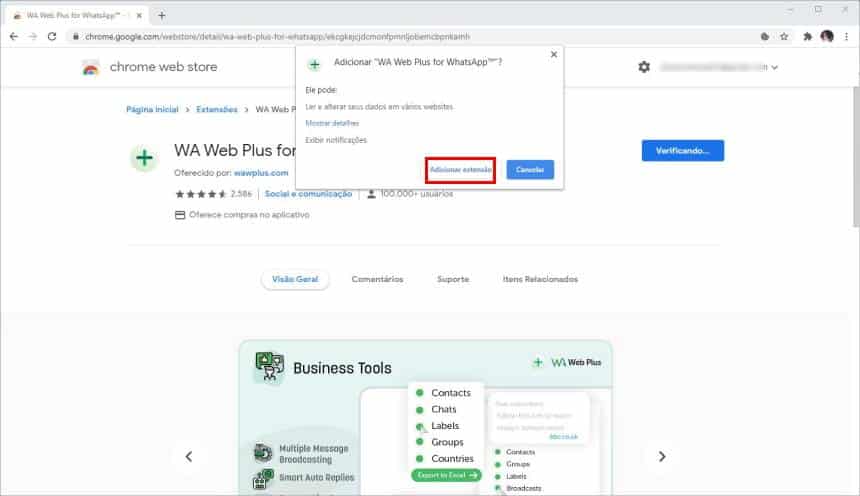Click the browser back arrow
860x496 pixels.
tap(14, 36)
